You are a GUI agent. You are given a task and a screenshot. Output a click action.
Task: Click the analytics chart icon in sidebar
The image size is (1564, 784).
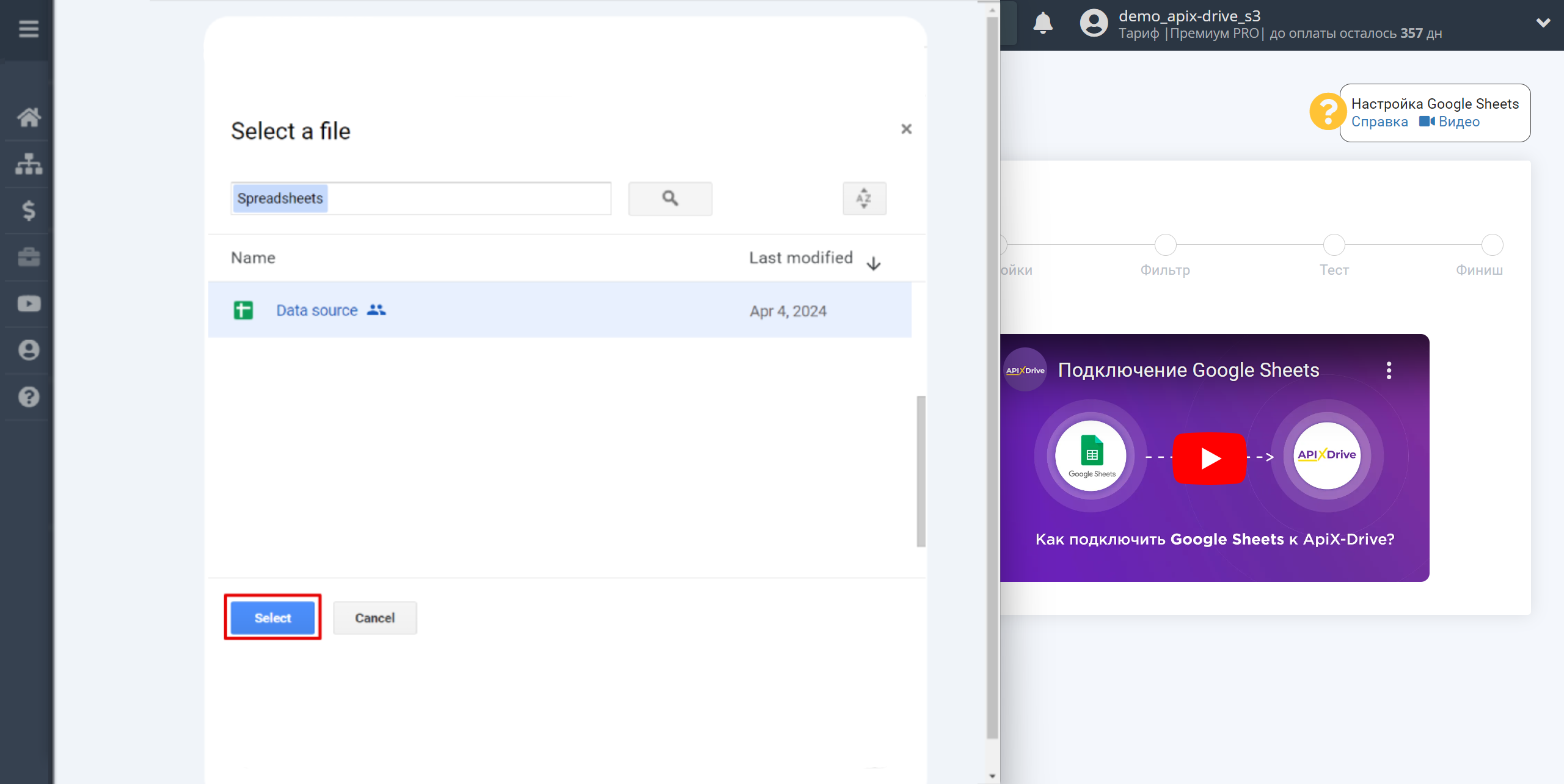(x=28, y=163)
